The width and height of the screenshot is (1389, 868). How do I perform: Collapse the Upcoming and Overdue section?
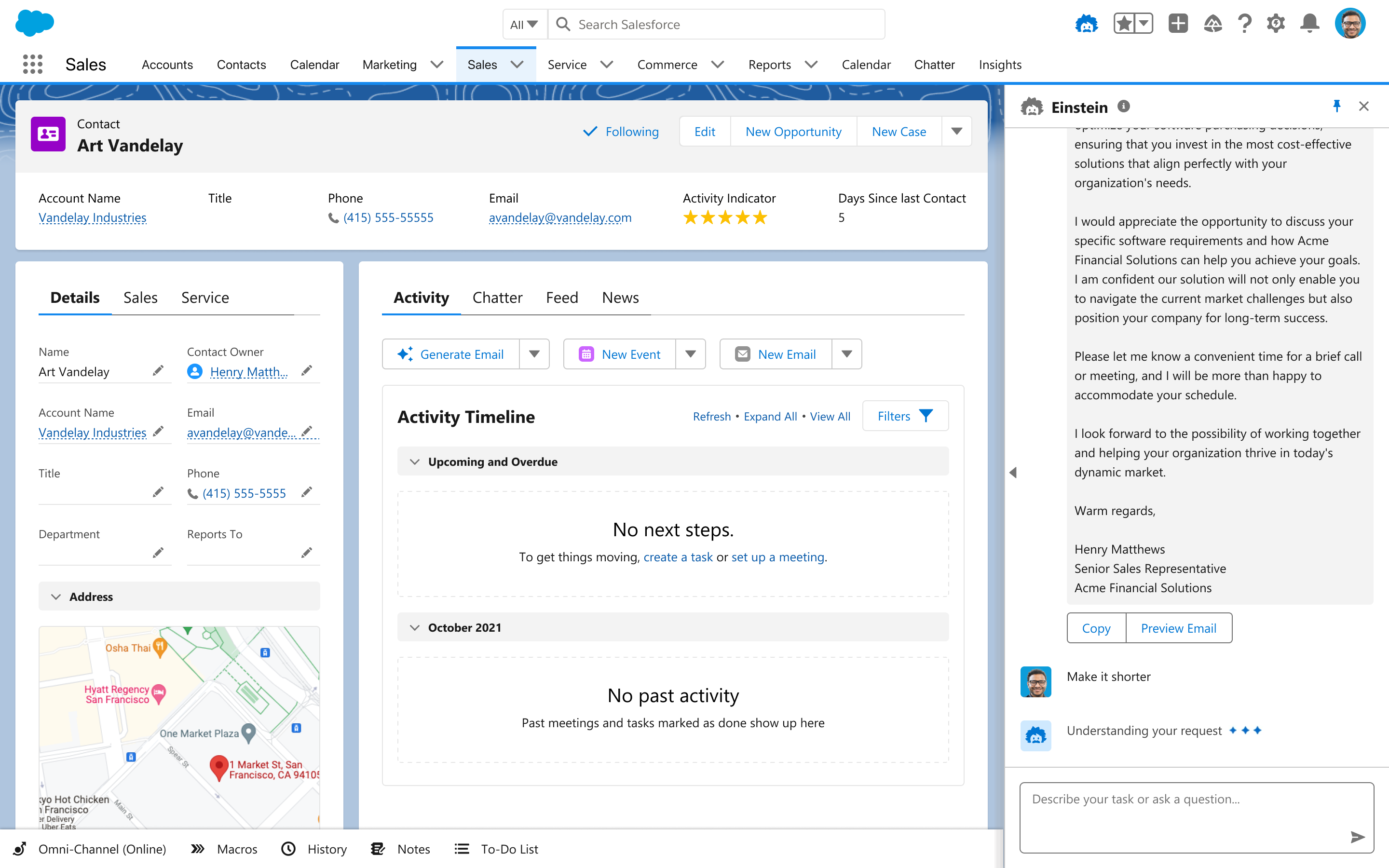pos(415,461)
